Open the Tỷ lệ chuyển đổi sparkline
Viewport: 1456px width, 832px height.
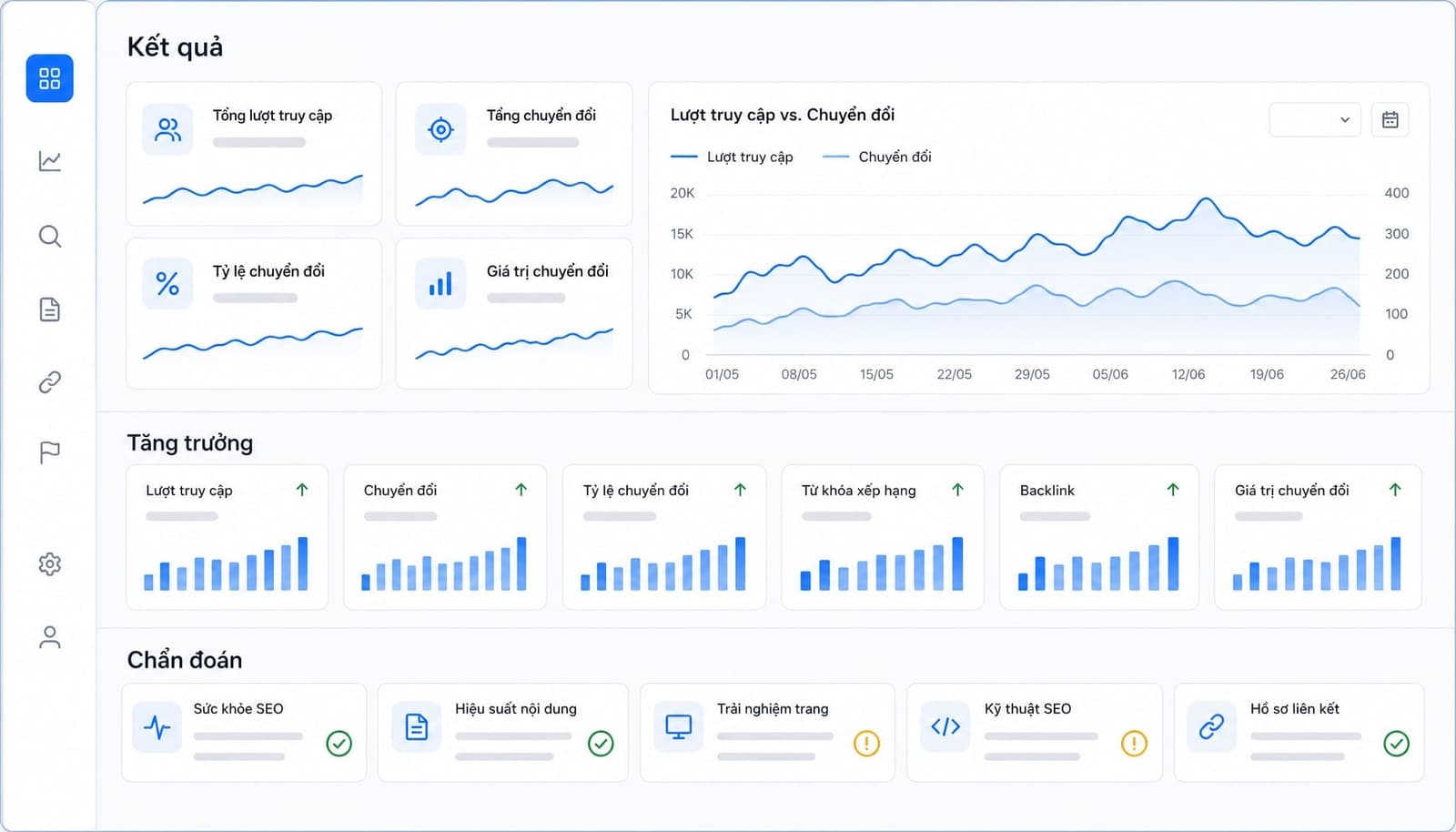253,343
